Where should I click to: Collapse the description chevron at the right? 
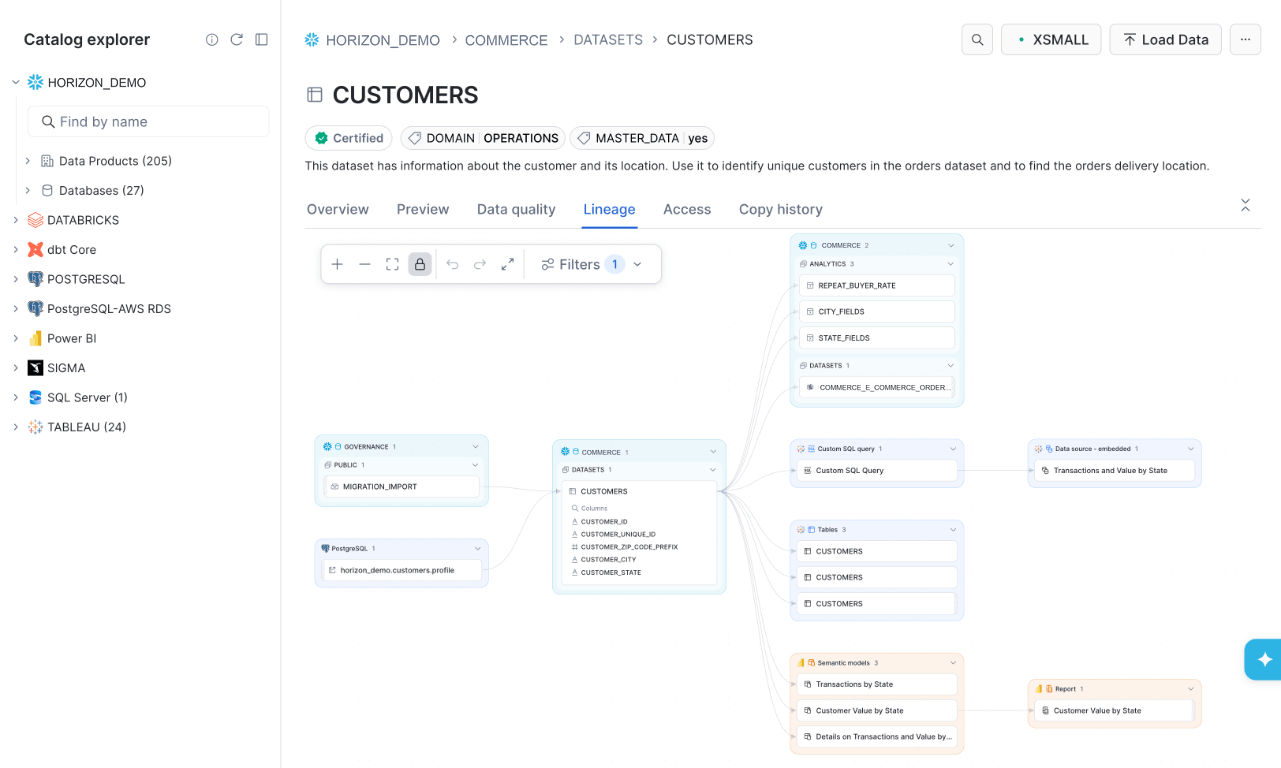pyautogui.click(x=1245, y=205)
